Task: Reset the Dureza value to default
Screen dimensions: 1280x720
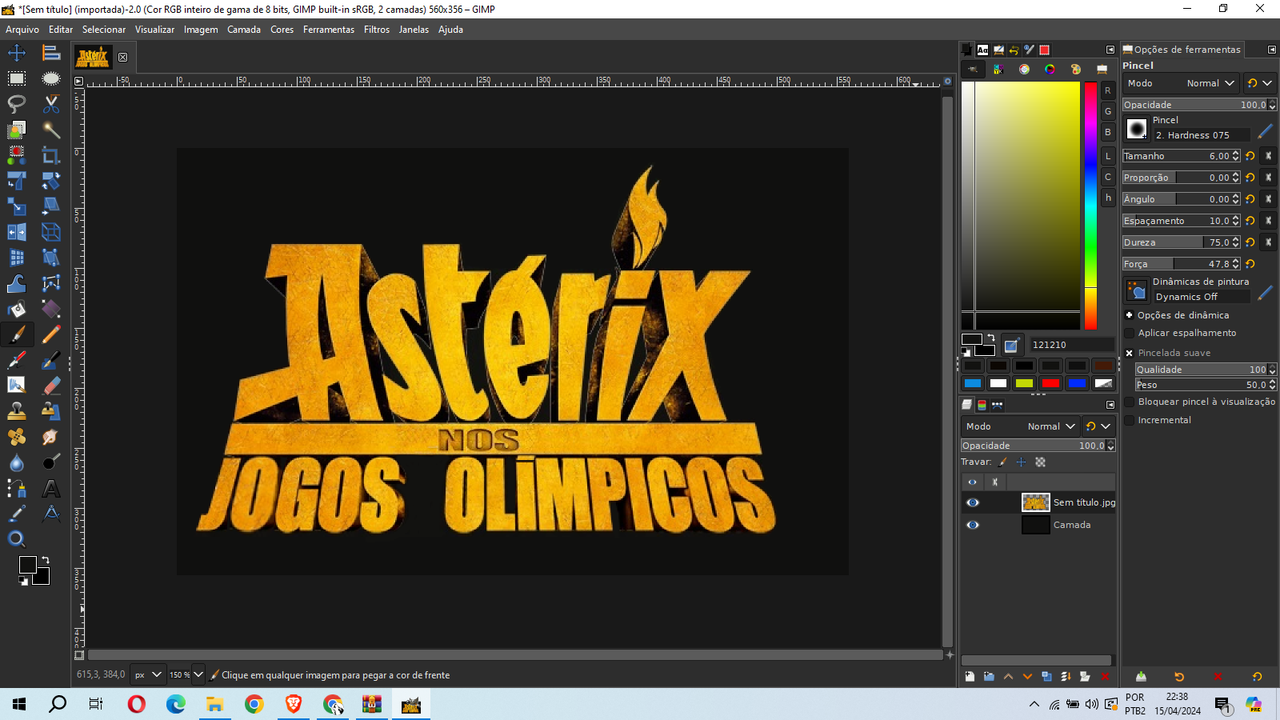Action: click(1250, 242)
